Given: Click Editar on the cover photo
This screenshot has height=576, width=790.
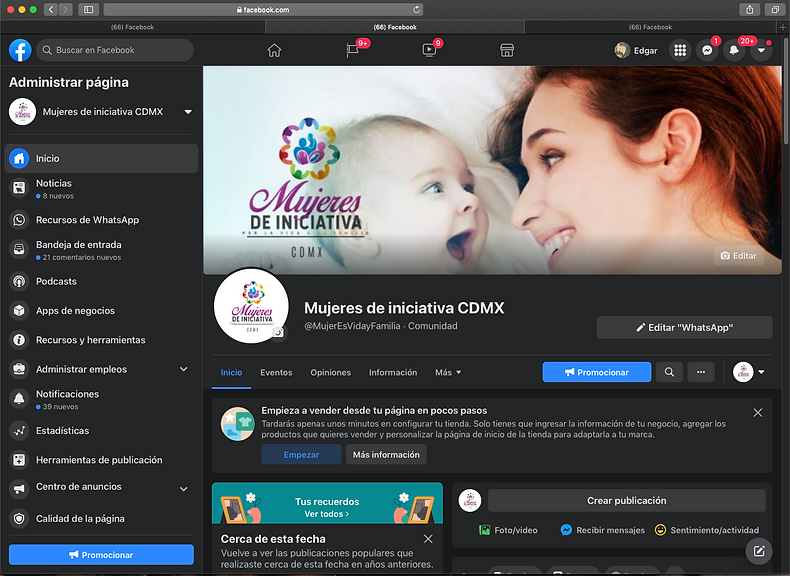Looking at the screenshot, I should point(739,255).
